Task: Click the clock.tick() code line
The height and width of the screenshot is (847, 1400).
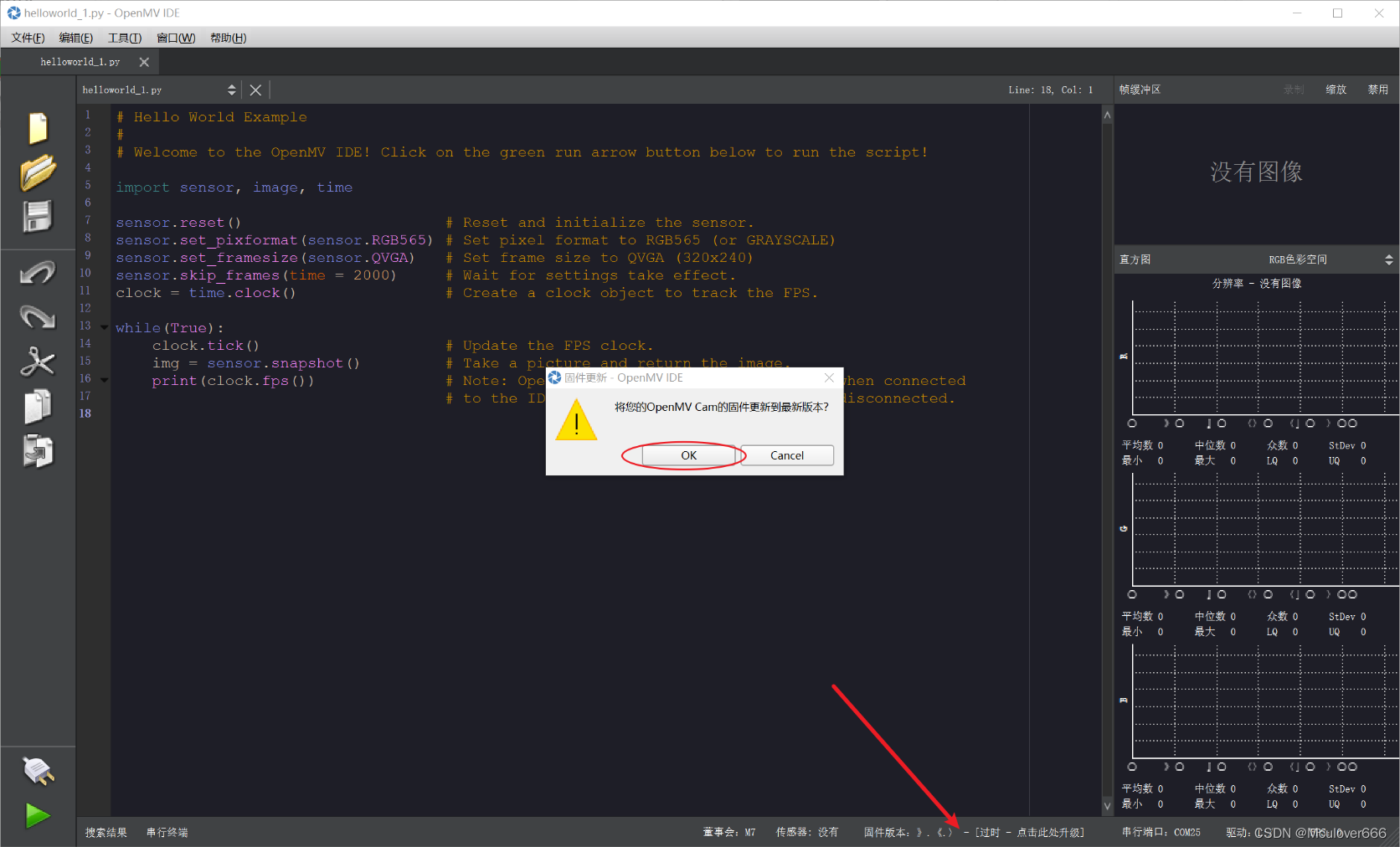Action: pos(206,346)
